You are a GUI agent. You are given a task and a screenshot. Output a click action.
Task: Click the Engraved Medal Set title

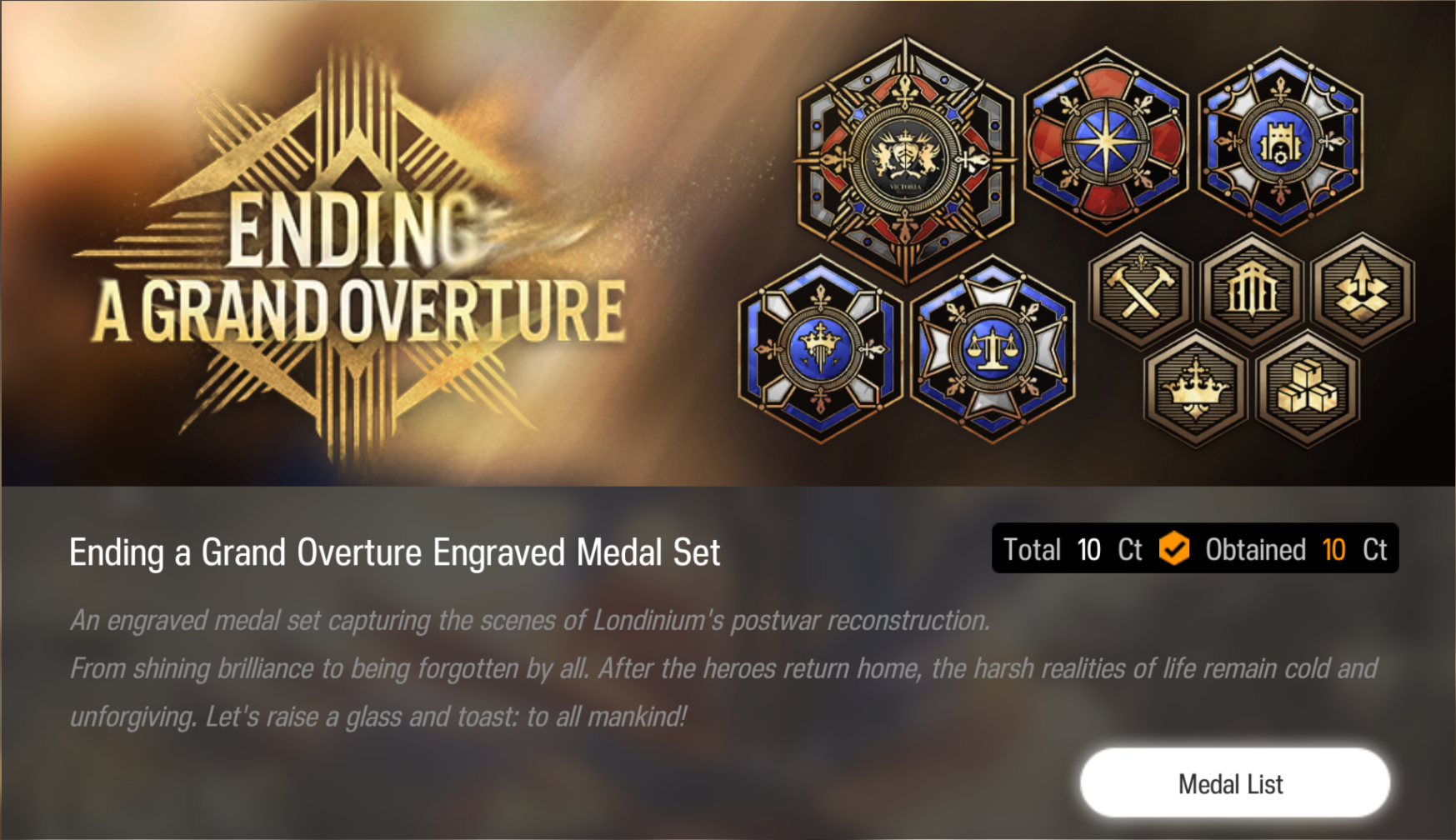tap(394, 552)
